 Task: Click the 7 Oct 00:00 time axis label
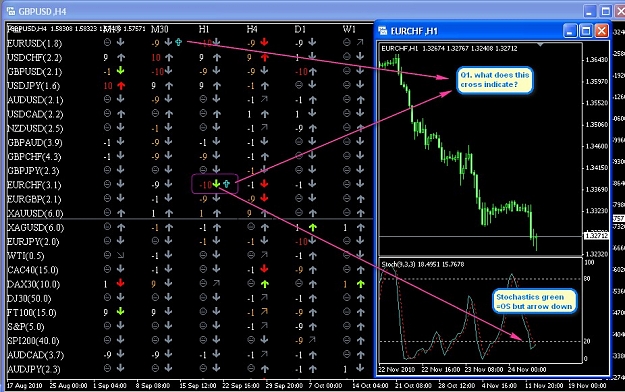click(325, 386)
